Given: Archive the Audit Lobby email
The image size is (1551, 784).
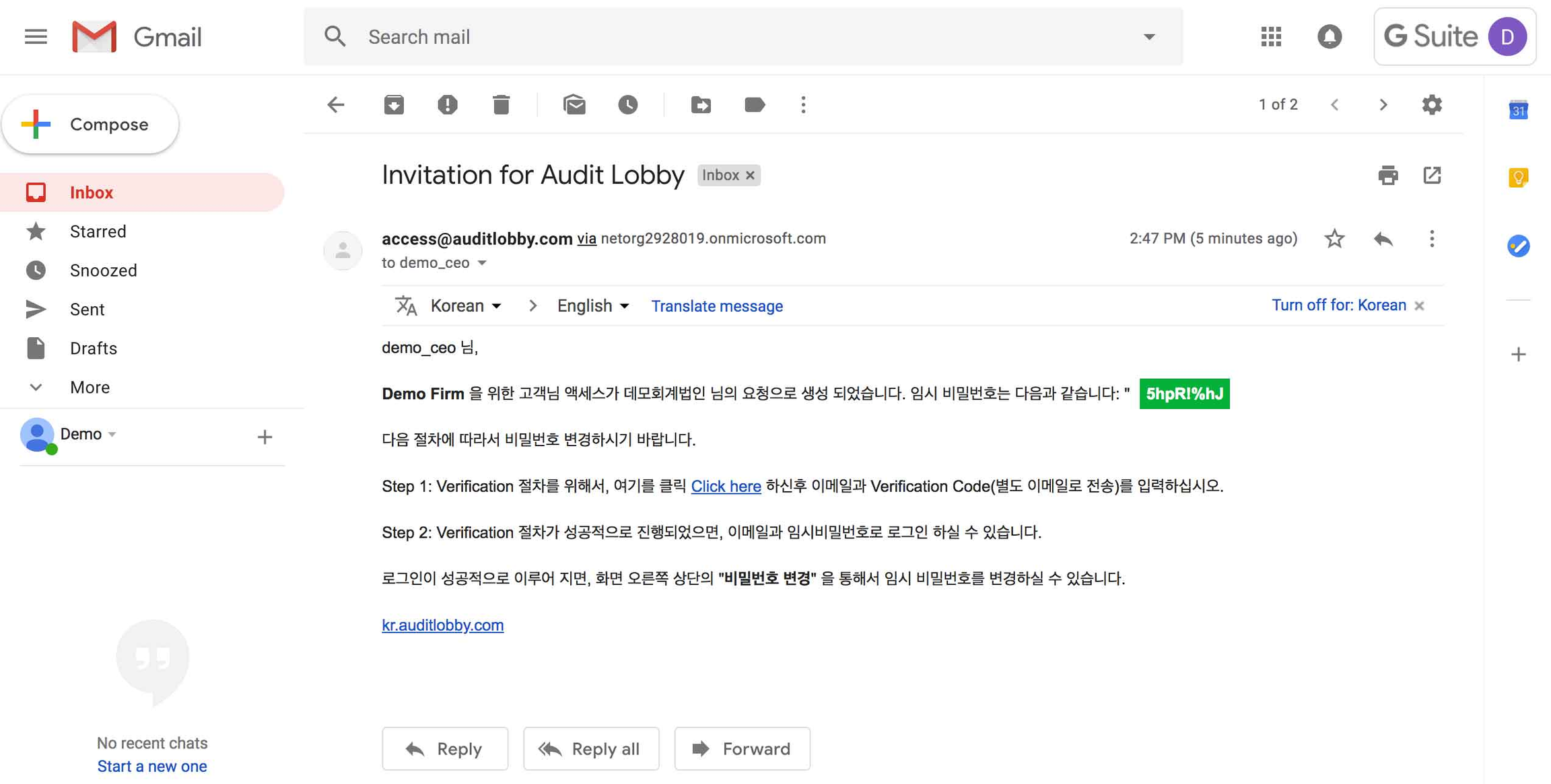Looking at the screenshot, I should [x=394, y=104].
